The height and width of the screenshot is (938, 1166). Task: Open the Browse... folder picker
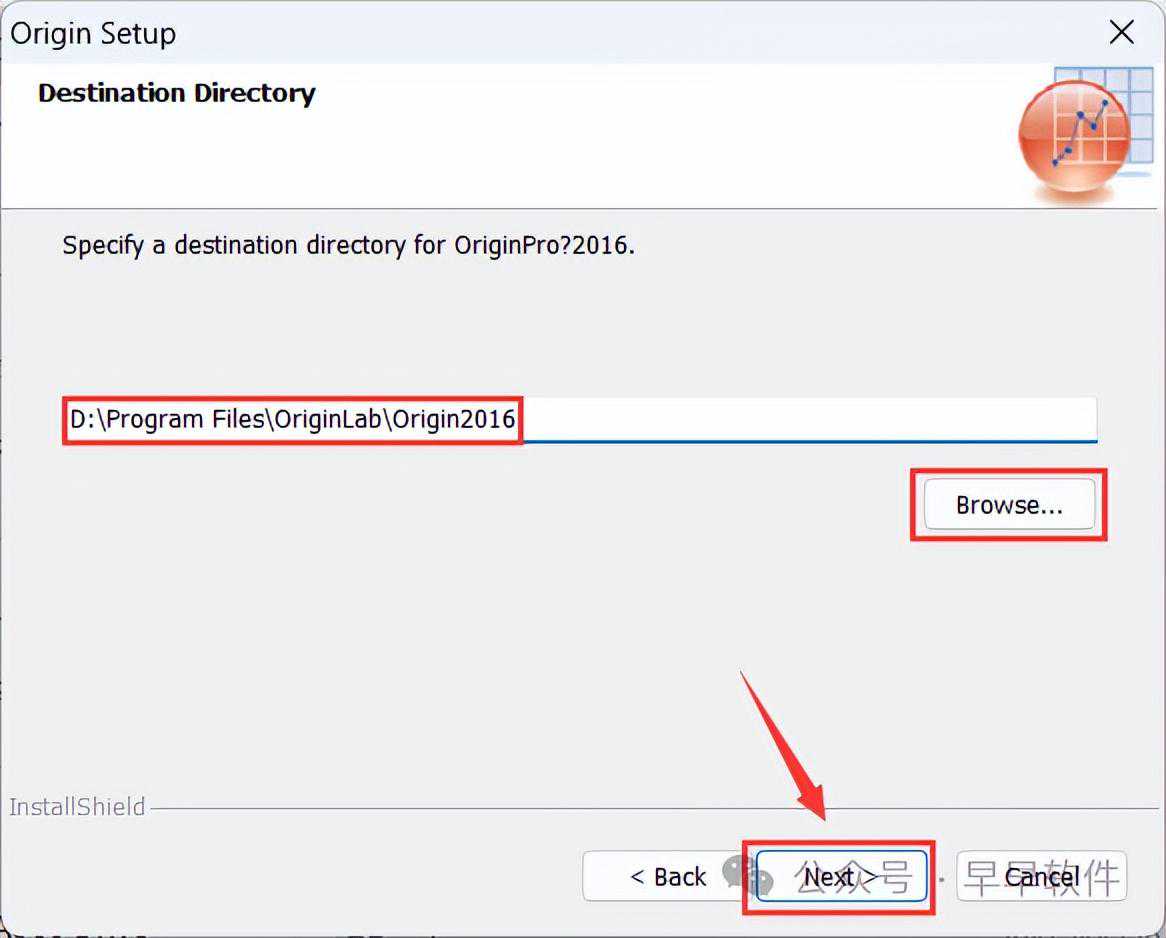pyautogui.click(x=1008, y=505)
